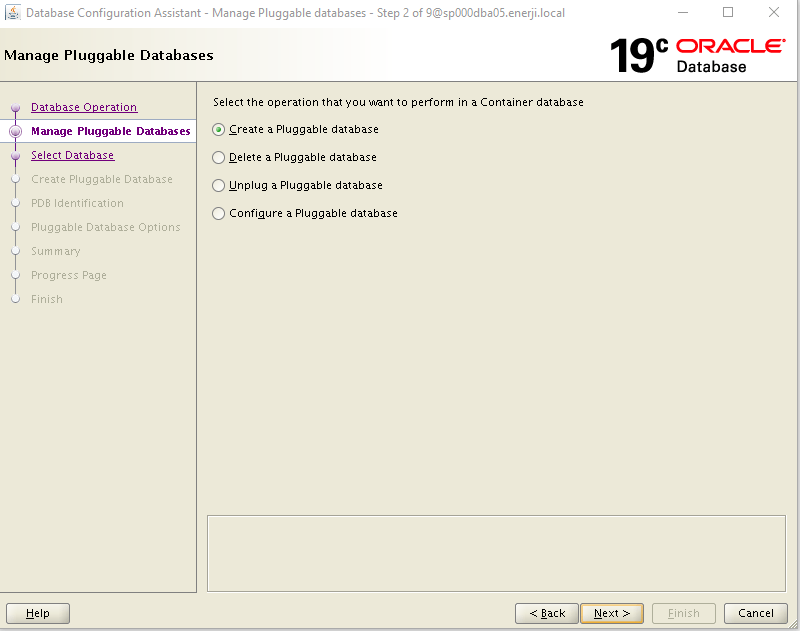The height and width of the screenshot is (631, 800).
Task: Click the 'Pluggable Database Options' step text
Action: (106, 227)
